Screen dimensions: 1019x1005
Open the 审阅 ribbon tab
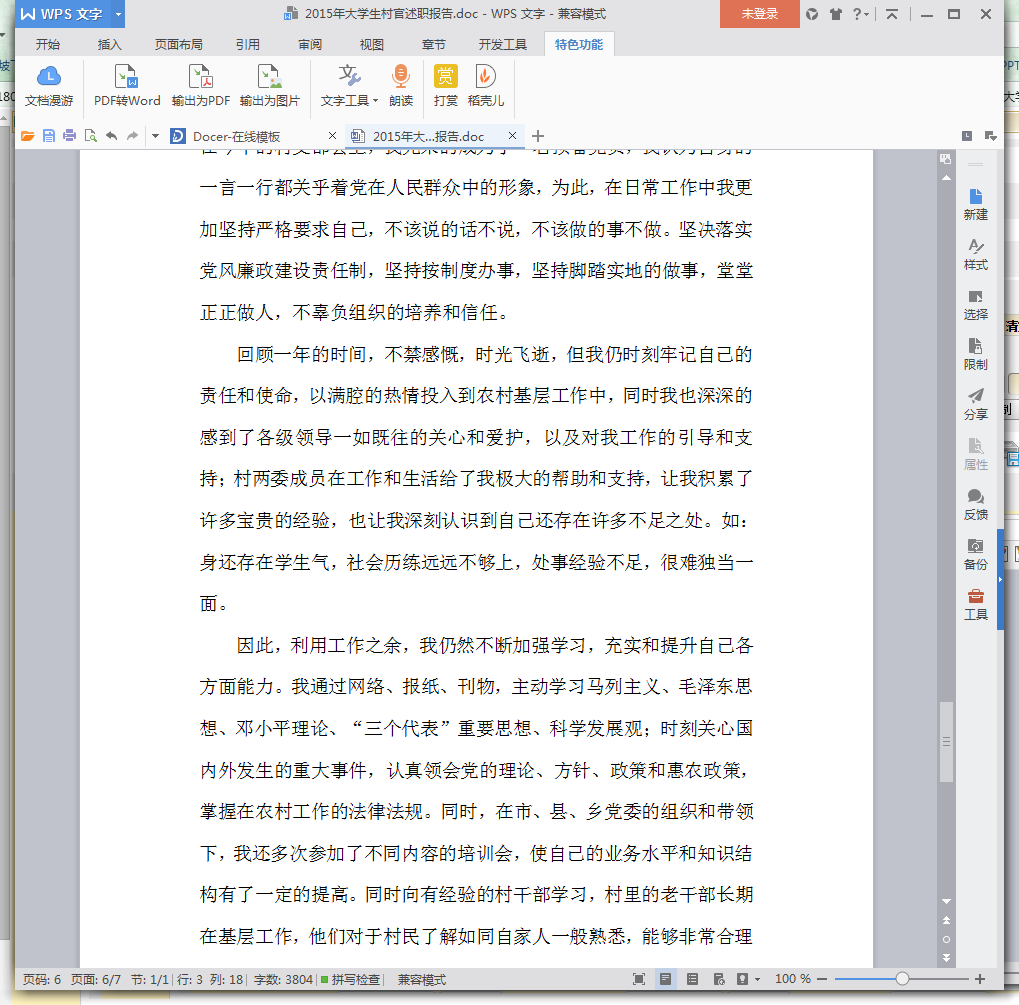310,44
